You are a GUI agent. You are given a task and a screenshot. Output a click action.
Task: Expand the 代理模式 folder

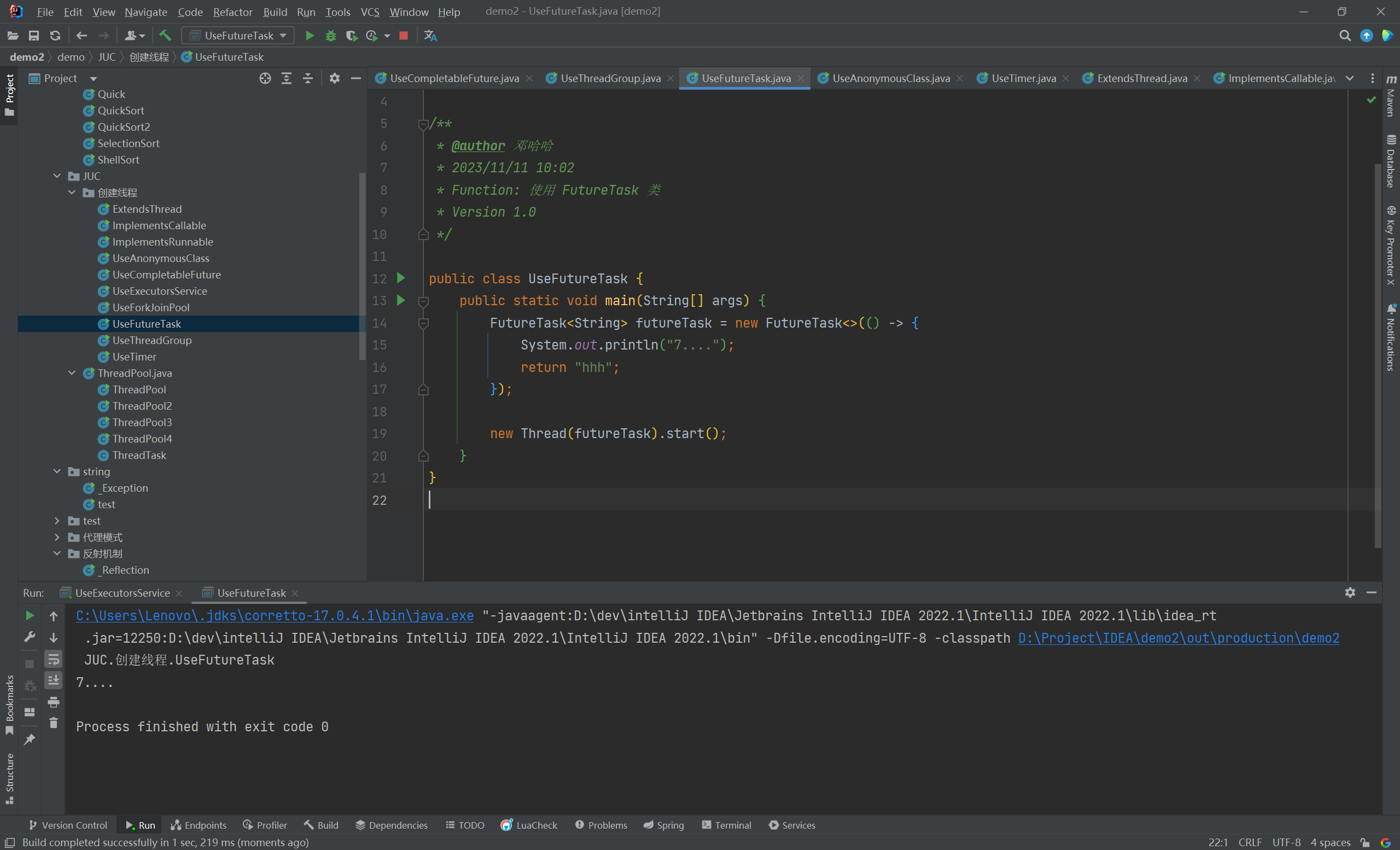tap(57, 537)
